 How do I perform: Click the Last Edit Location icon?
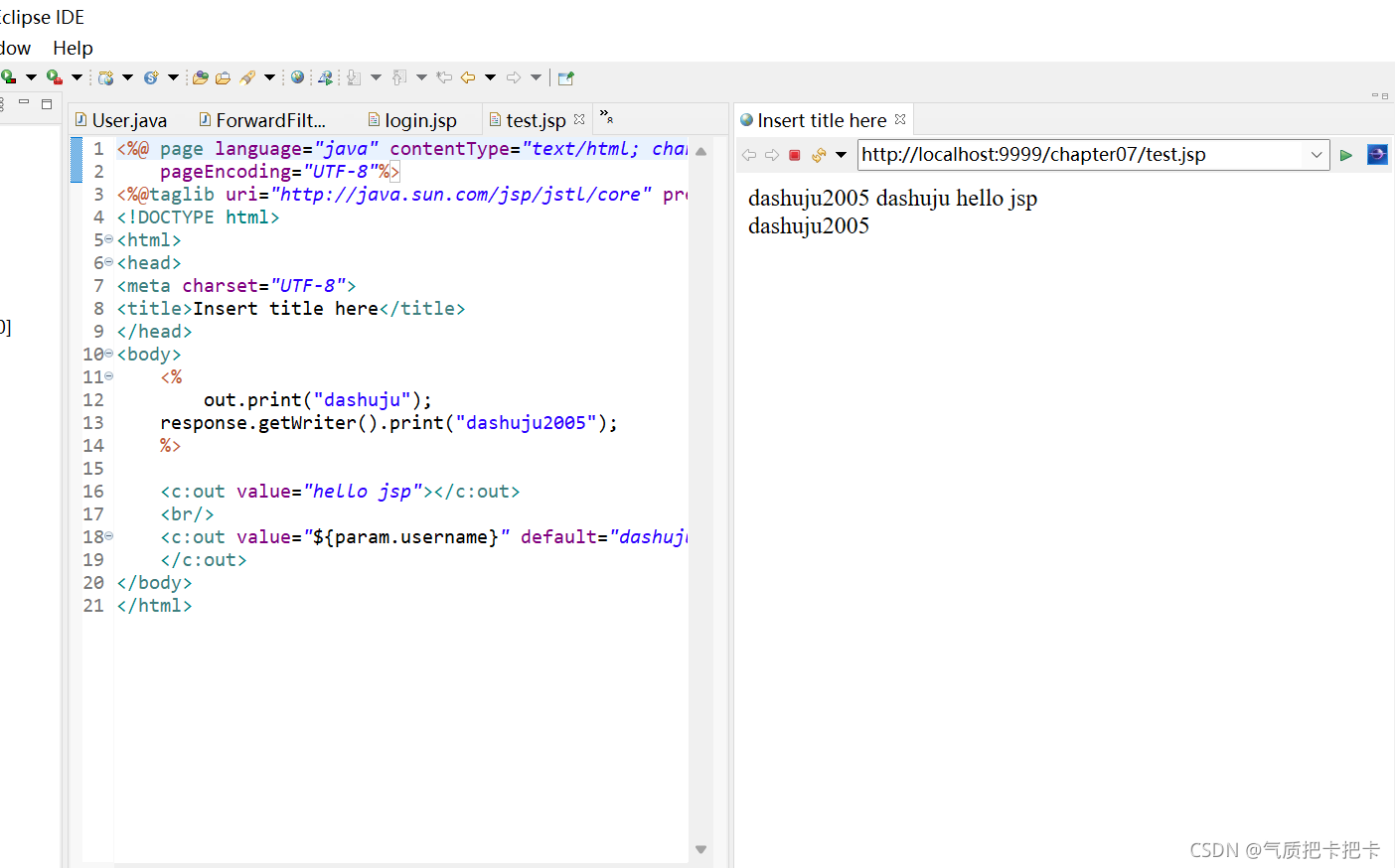click(x=444, y=77)
